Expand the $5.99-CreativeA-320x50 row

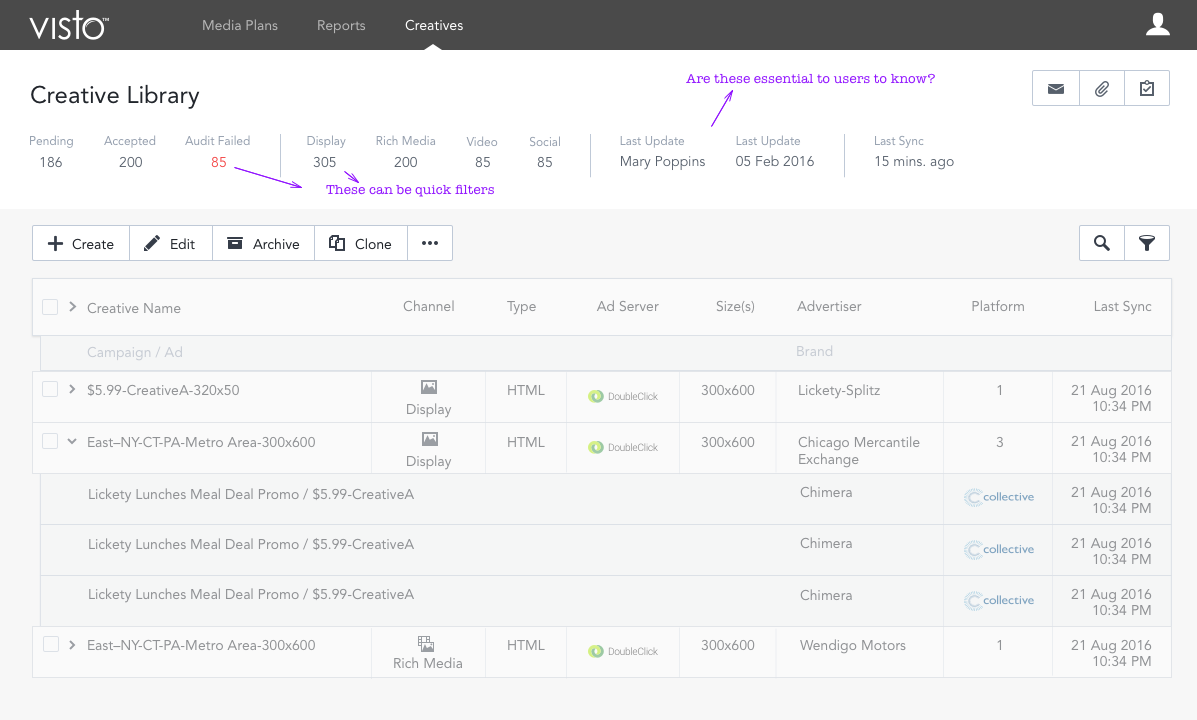point(72,390)
